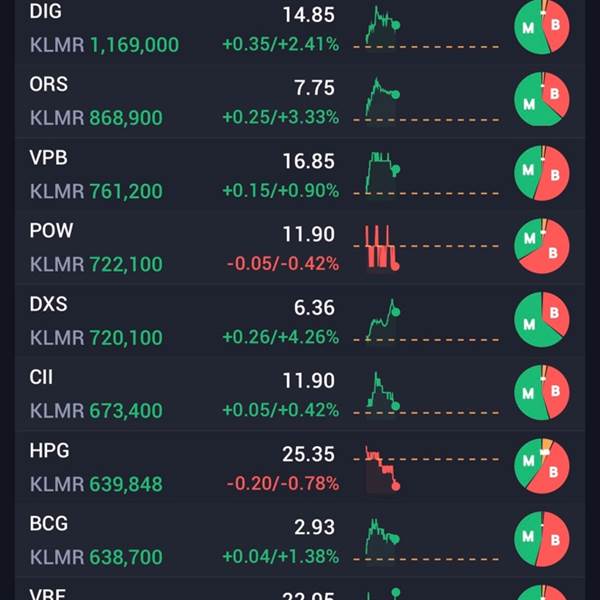Tap the HPG change -0.20/-0.78%
Screen dimensions: 600x600
click(283, 483)
